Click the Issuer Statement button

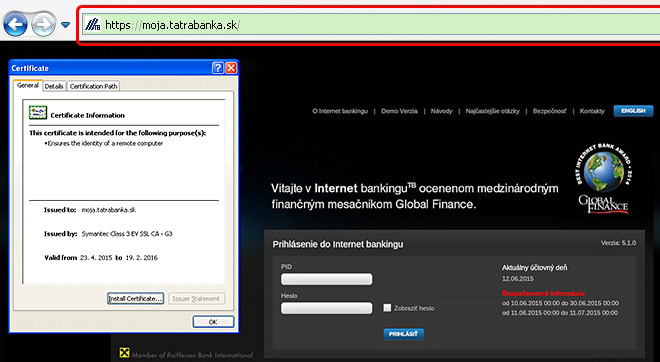(x=196, y=298)
